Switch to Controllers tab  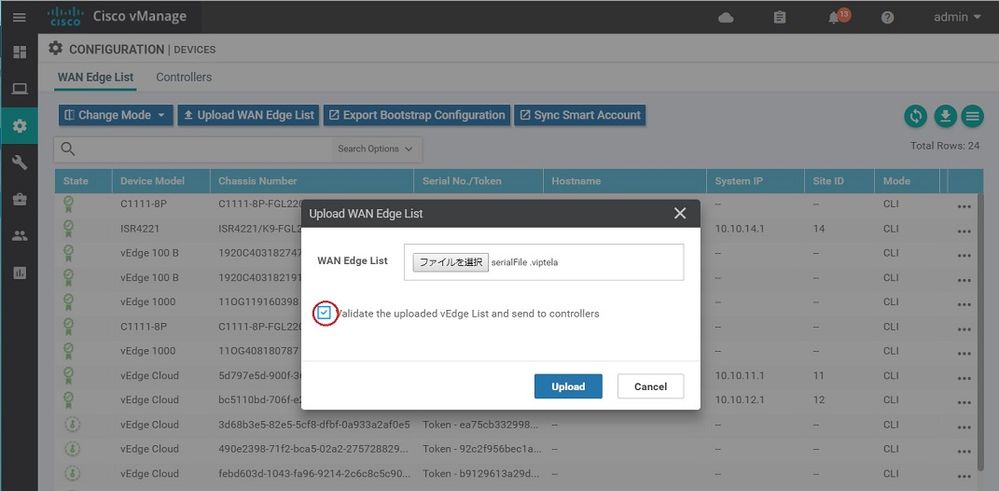tap(183, 77)
